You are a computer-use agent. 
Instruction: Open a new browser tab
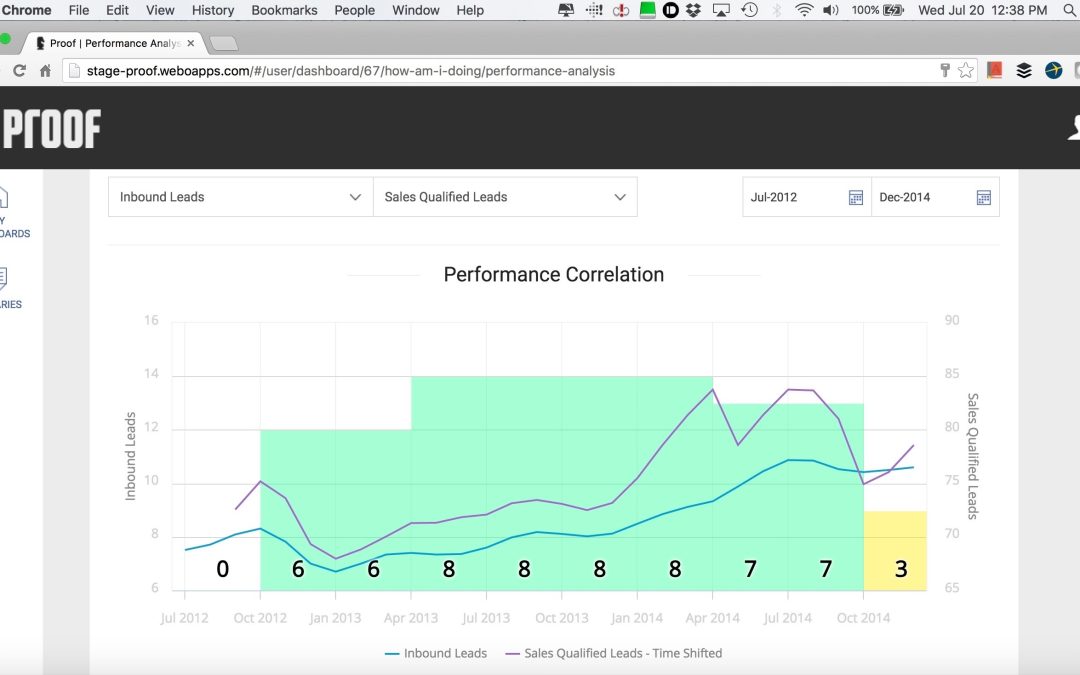pos(223,43)
